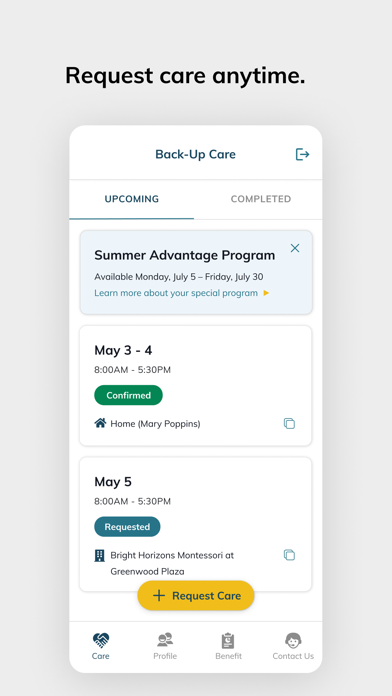Viewport: 392px width, 696px height.
Task: Open the Care heart icon tab
Action: coord(101,646)
